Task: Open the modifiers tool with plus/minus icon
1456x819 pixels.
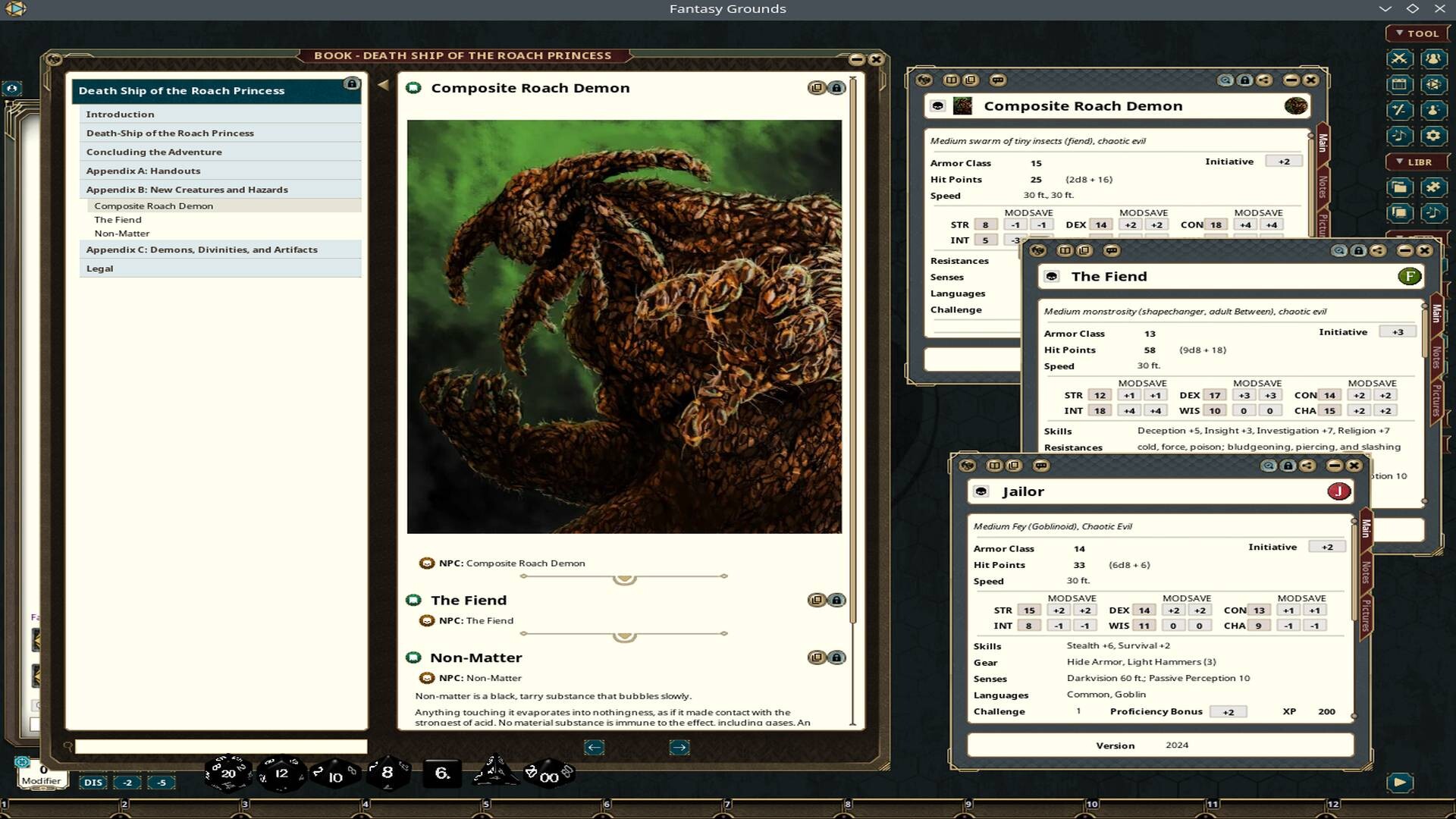Action: 1399,109
